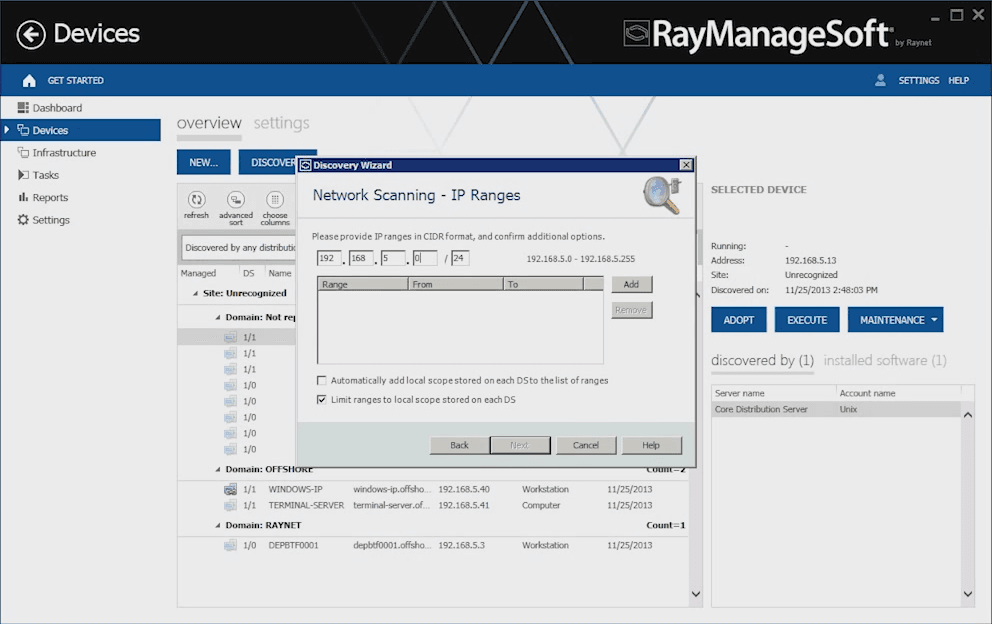Click the TERMINAL-SERVER device icon
992x624 pixels.
coord(230,505)
